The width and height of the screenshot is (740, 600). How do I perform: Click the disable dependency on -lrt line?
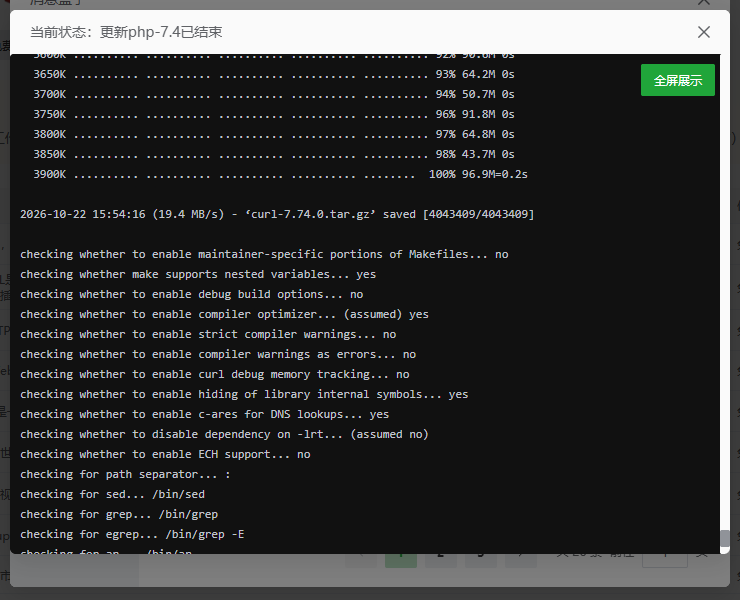pos(224,434)
